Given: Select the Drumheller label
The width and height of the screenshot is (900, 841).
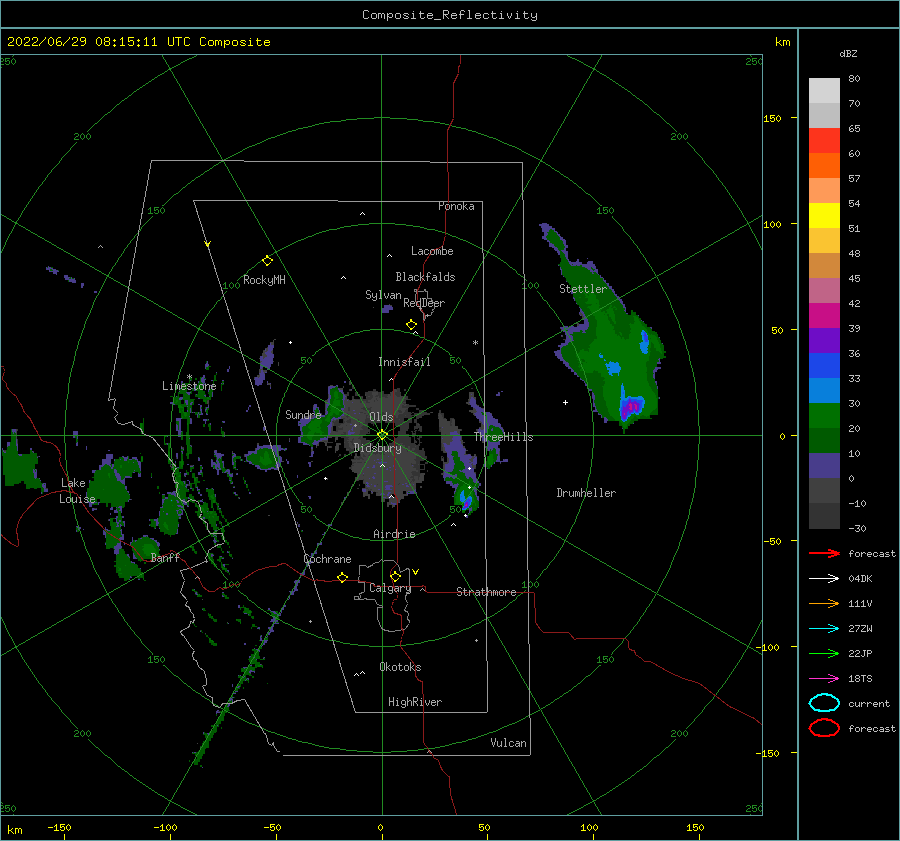Looking at the screenshot, I should point(586,493).
